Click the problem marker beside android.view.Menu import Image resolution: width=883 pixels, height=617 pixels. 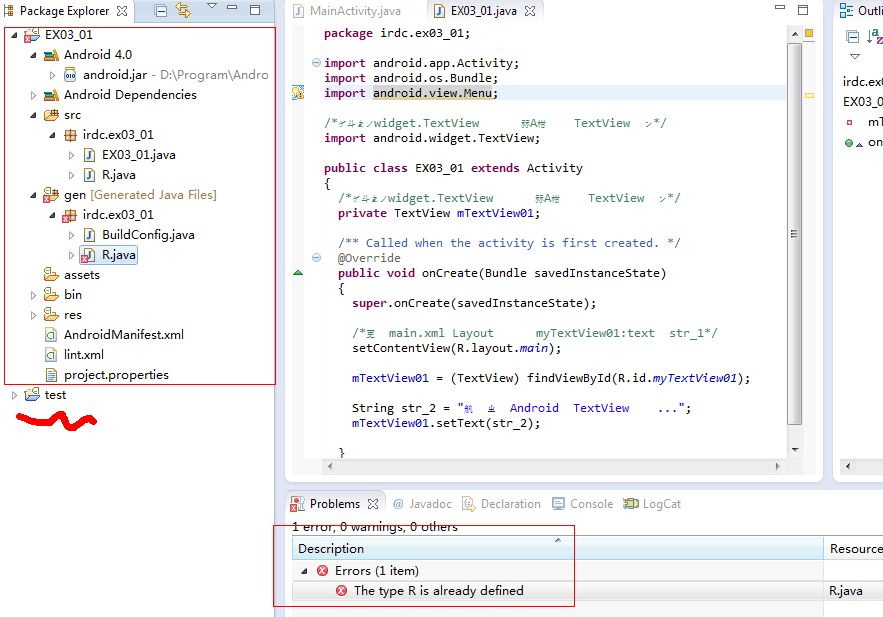coord(297,92)
